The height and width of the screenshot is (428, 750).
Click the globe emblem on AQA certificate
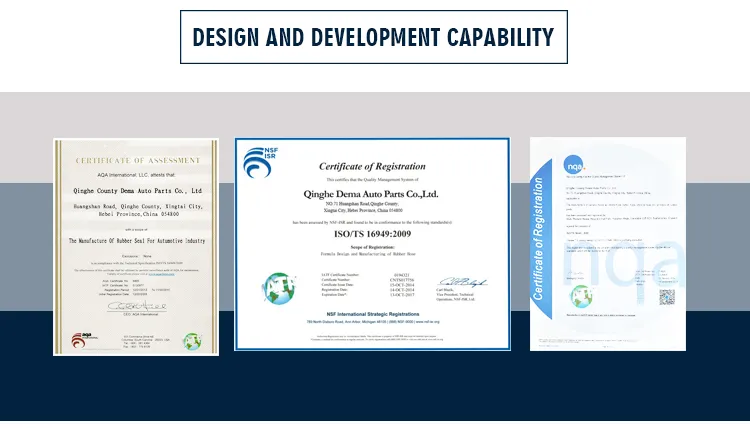point(192,341)
